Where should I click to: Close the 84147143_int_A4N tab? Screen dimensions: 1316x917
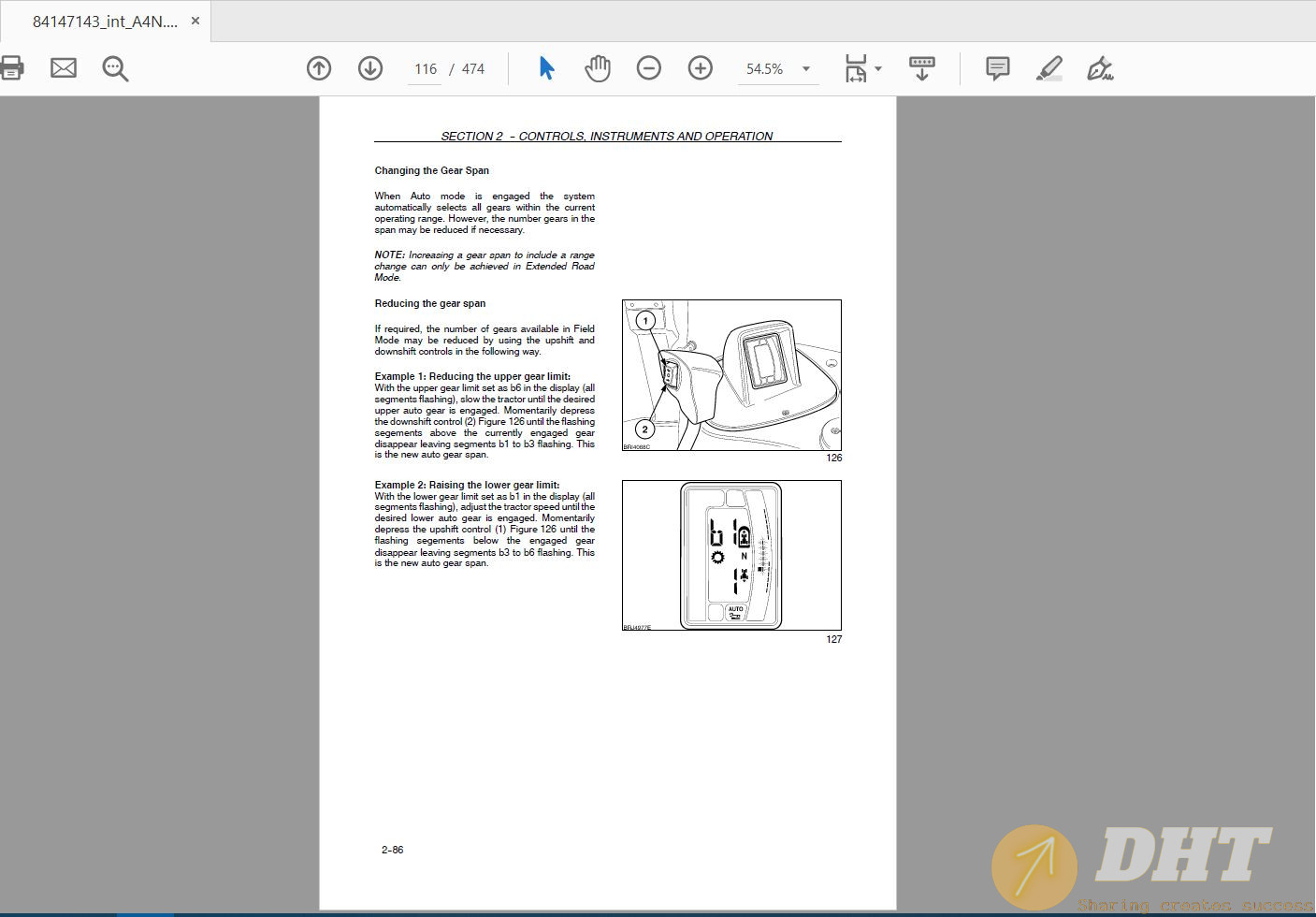(195, 21)
